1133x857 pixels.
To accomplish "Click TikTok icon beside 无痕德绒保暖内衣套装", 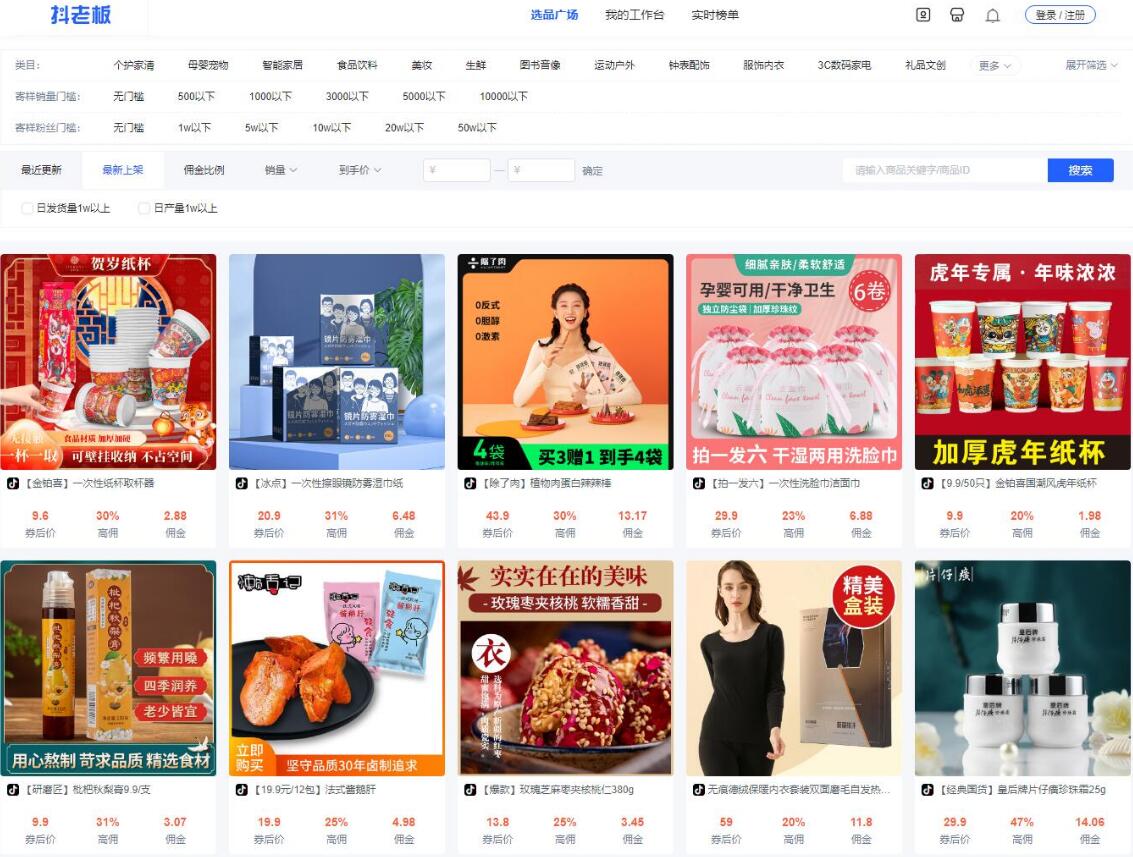I will [x=699, y=790].
